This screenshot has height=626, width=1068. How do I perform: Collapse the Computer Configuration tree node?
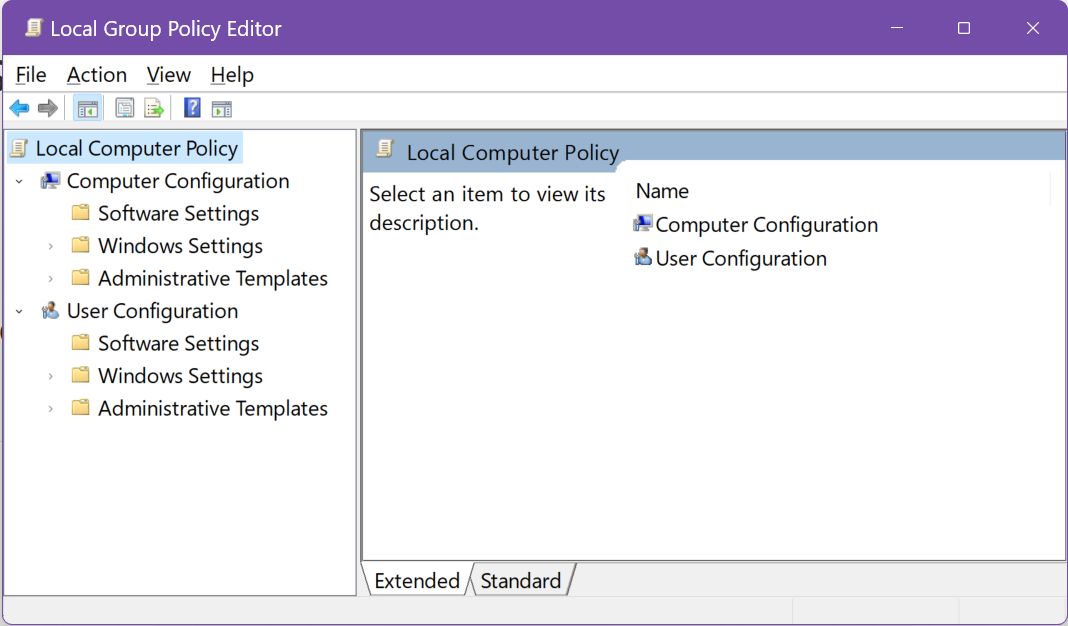(20, 181)
